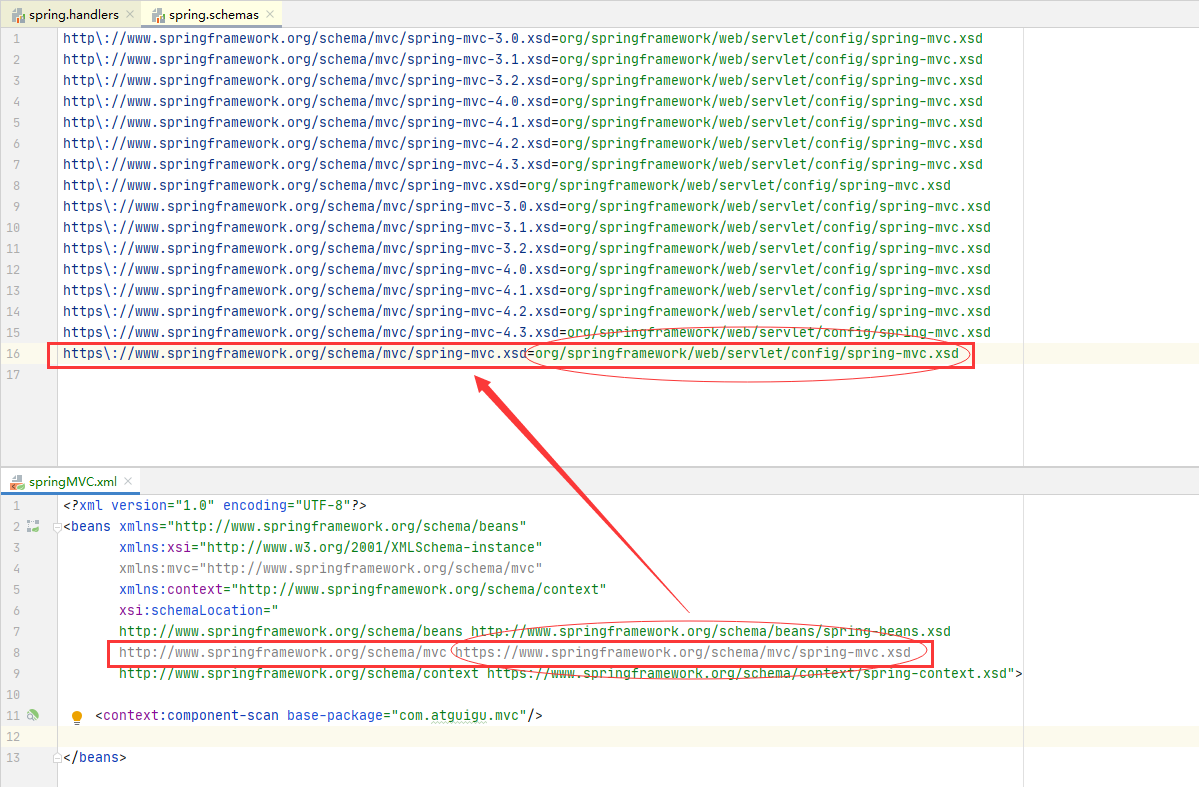
Task: Click the http spring-mvc.xsd entry on line 8
Action: pos(507,185)
